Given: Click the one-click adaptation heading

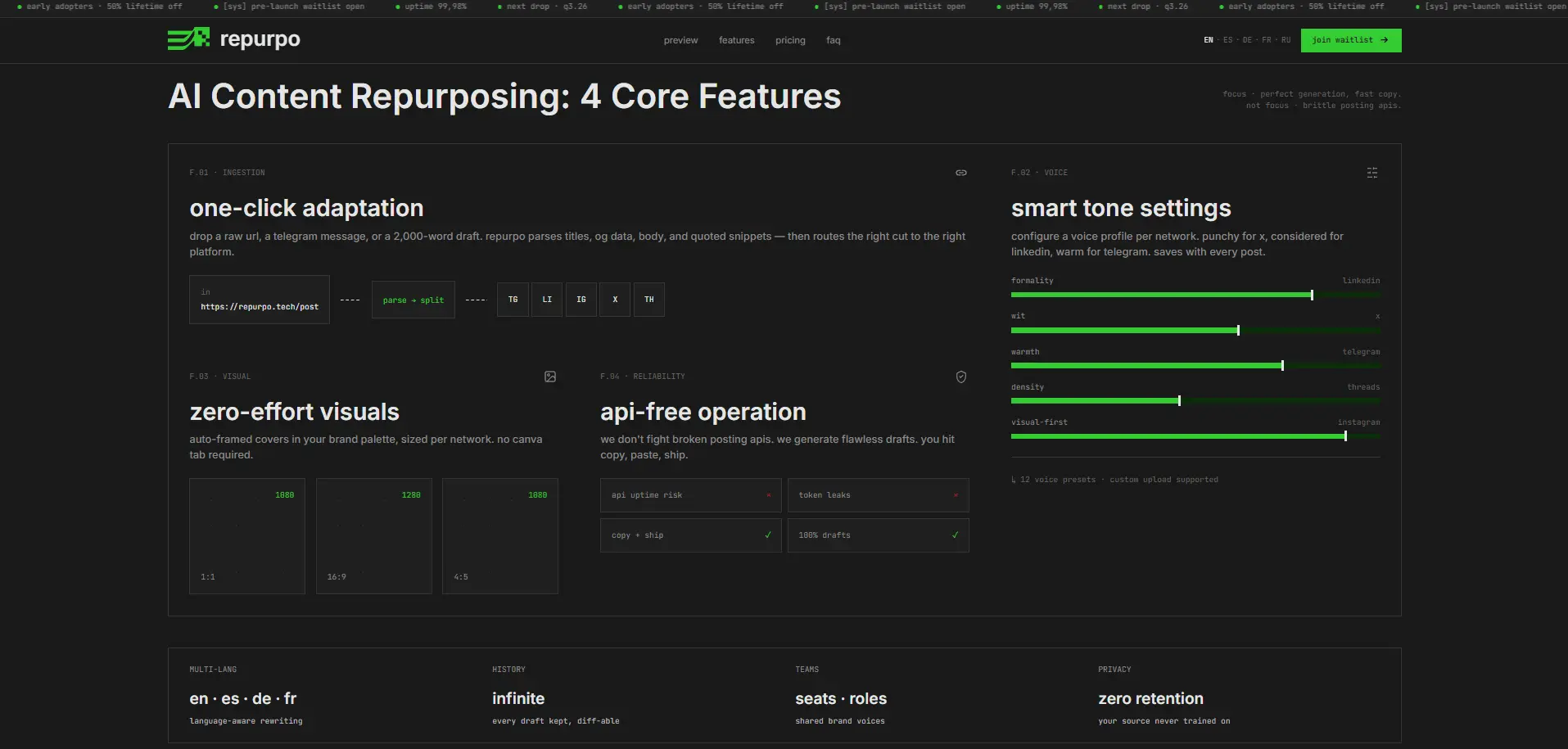Looking at the screenshot, I should (306, 208).
